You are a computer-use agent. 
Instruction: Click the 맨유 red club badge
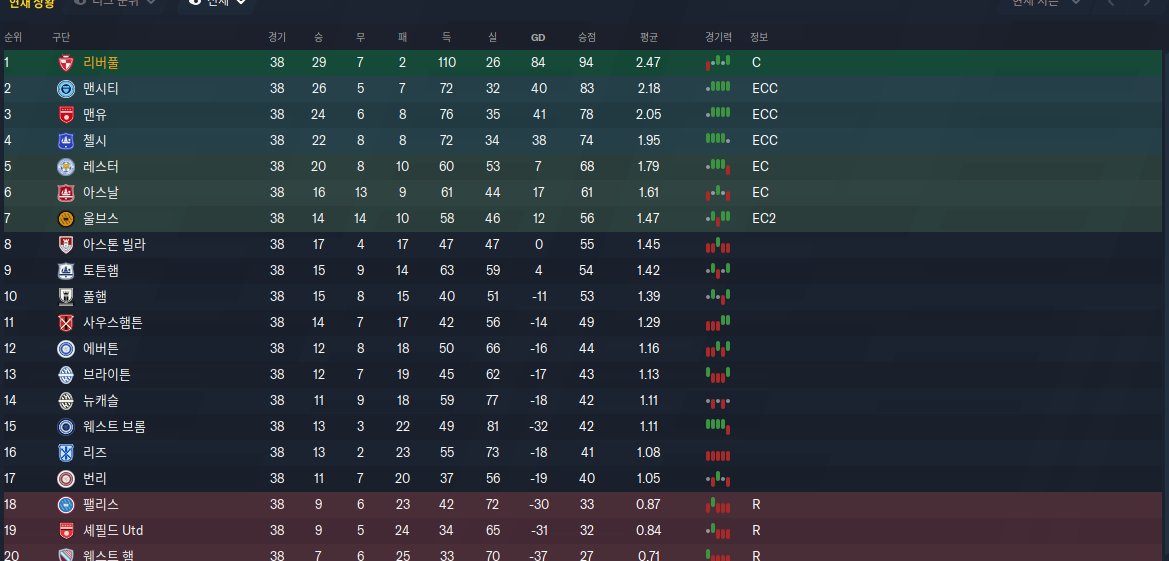[66, 115]
